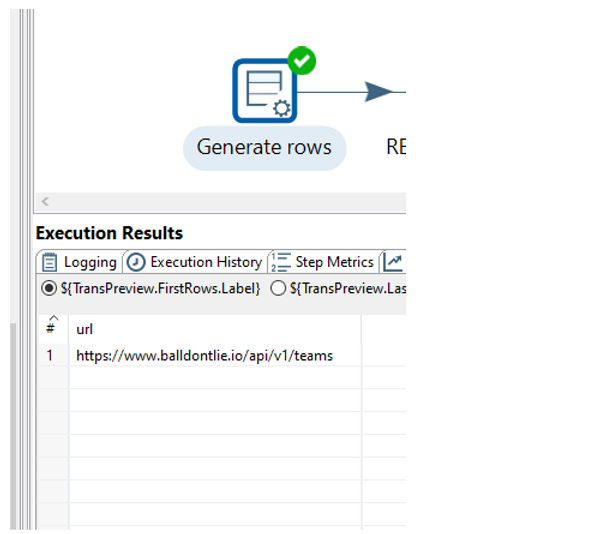The width and height of the screenshot is (594, 534).
Task: Select the balldontlie.io teams URL cell
Action: (215, 356)
